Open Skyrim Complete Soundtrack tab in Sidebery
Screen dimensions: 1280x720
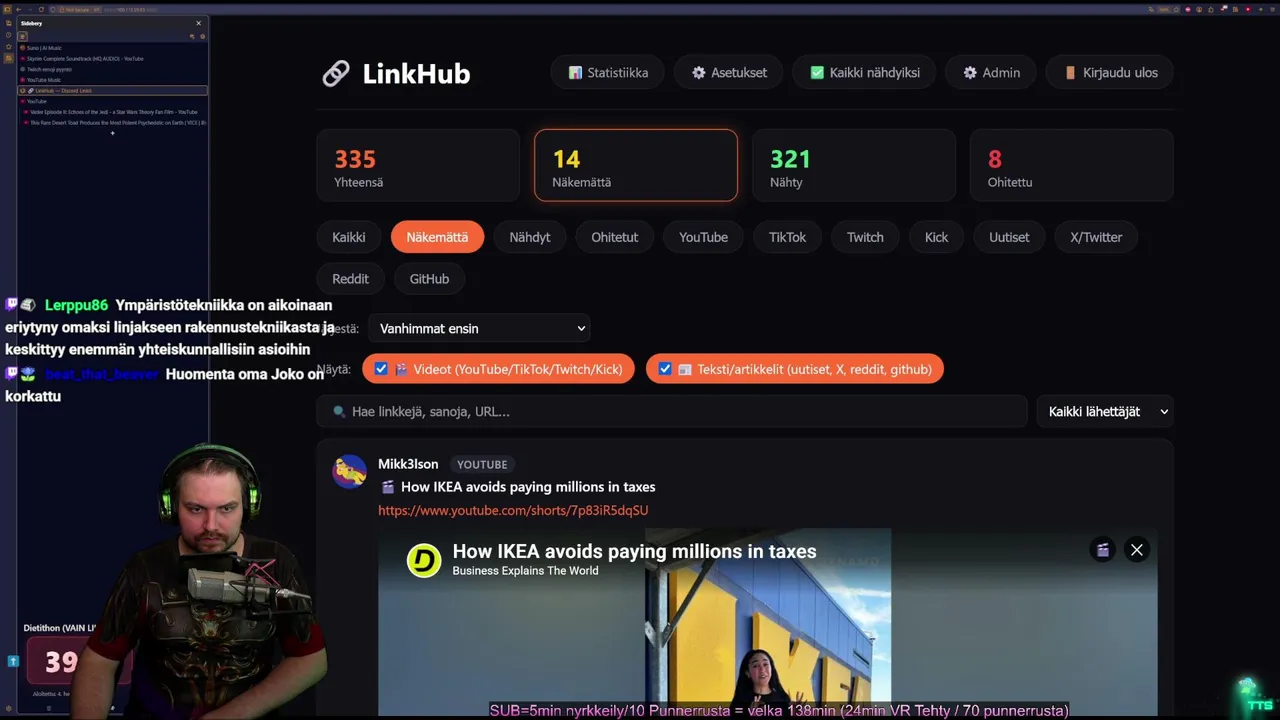(112, 59)
